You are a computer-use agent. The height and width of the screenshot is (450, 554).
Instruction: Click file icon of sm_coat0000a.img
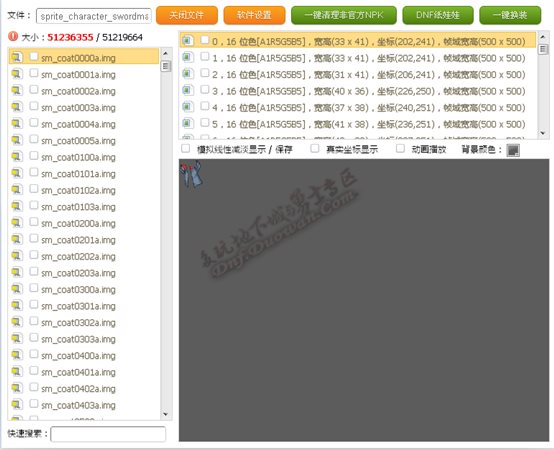[17, 57]
